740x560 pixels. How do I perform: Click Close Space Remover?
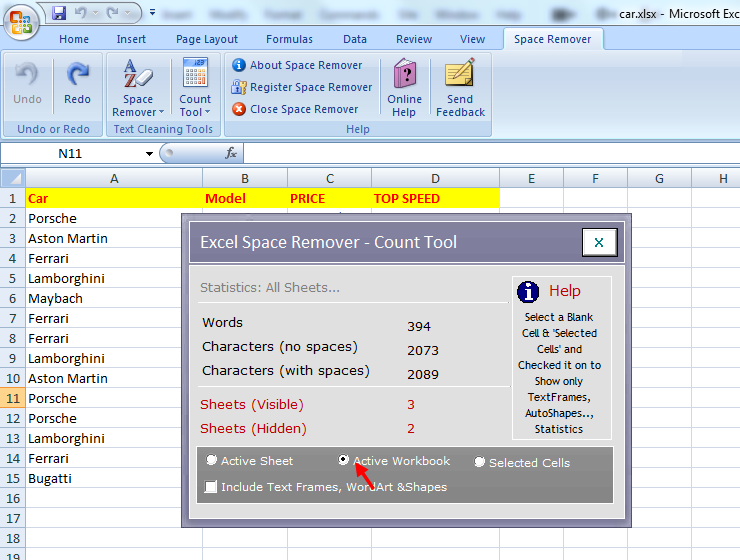click(x=295, y=109)
